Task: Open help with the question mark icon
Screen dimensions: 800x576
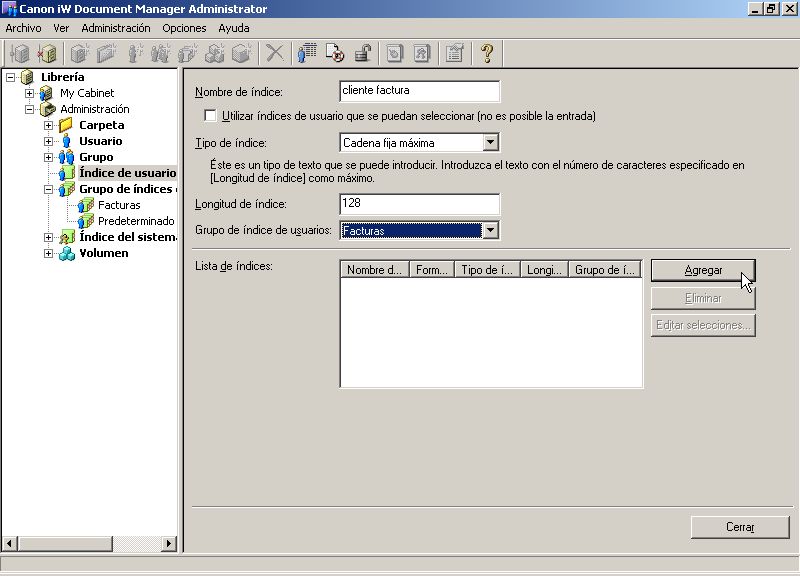Action: pyautogui.click(x=487, y=53)
